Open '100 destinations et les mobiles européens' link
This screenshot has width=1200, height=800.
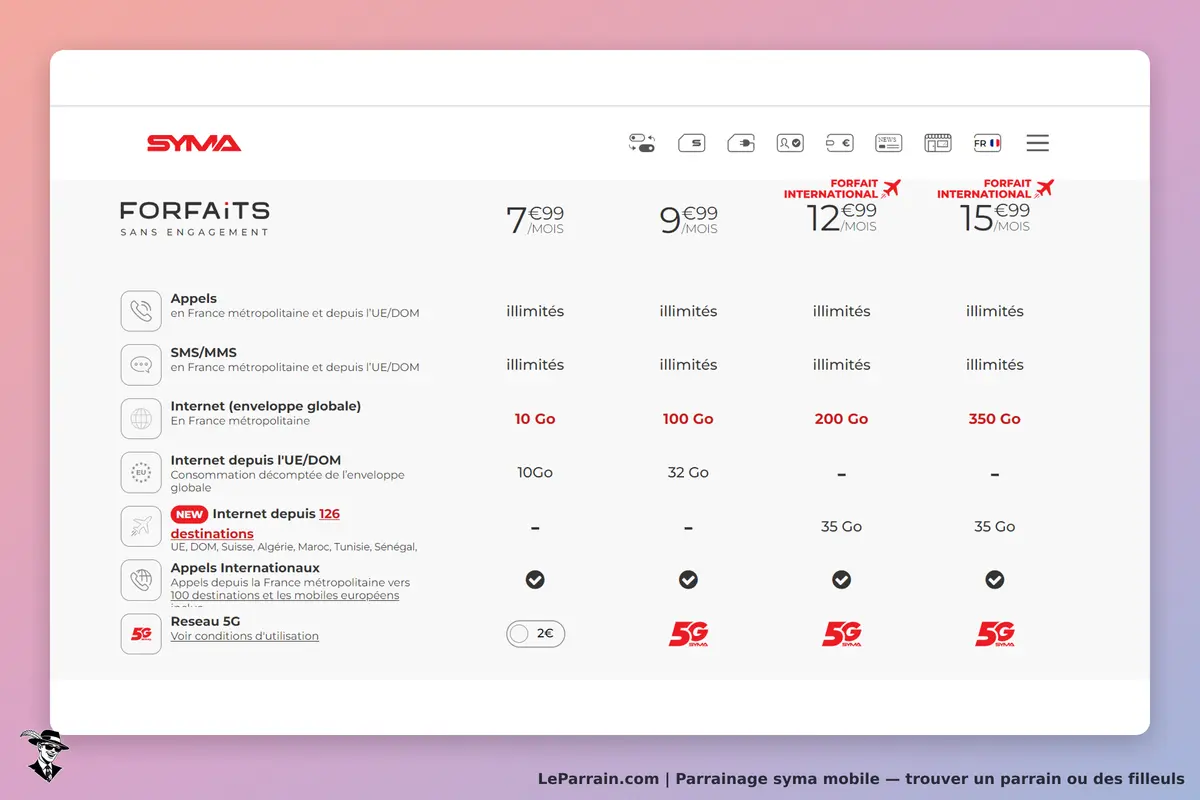285,595
